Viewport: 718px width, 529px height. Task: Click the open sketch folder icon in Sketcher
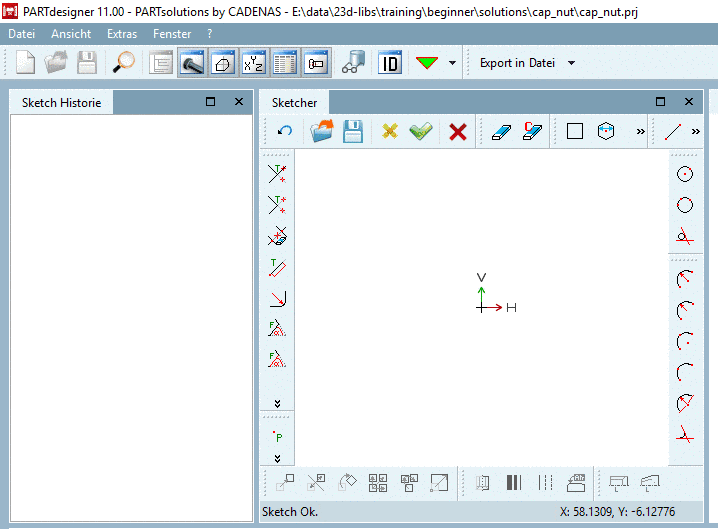[x=322, y=131]
